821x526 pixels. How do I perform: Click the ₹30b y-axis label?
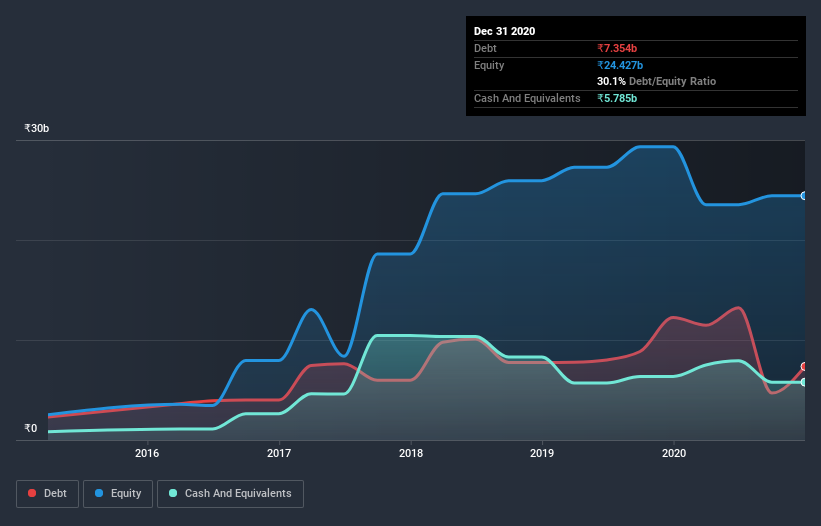point(37,128)
